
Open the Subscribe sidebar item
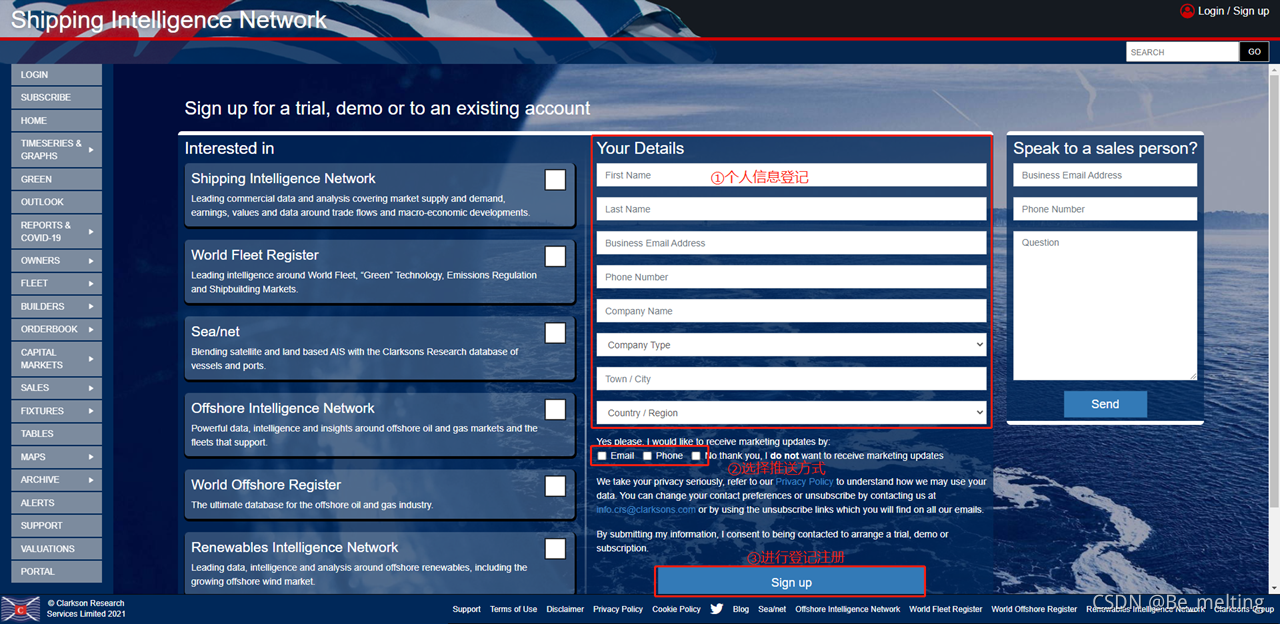tap(56, 98)
